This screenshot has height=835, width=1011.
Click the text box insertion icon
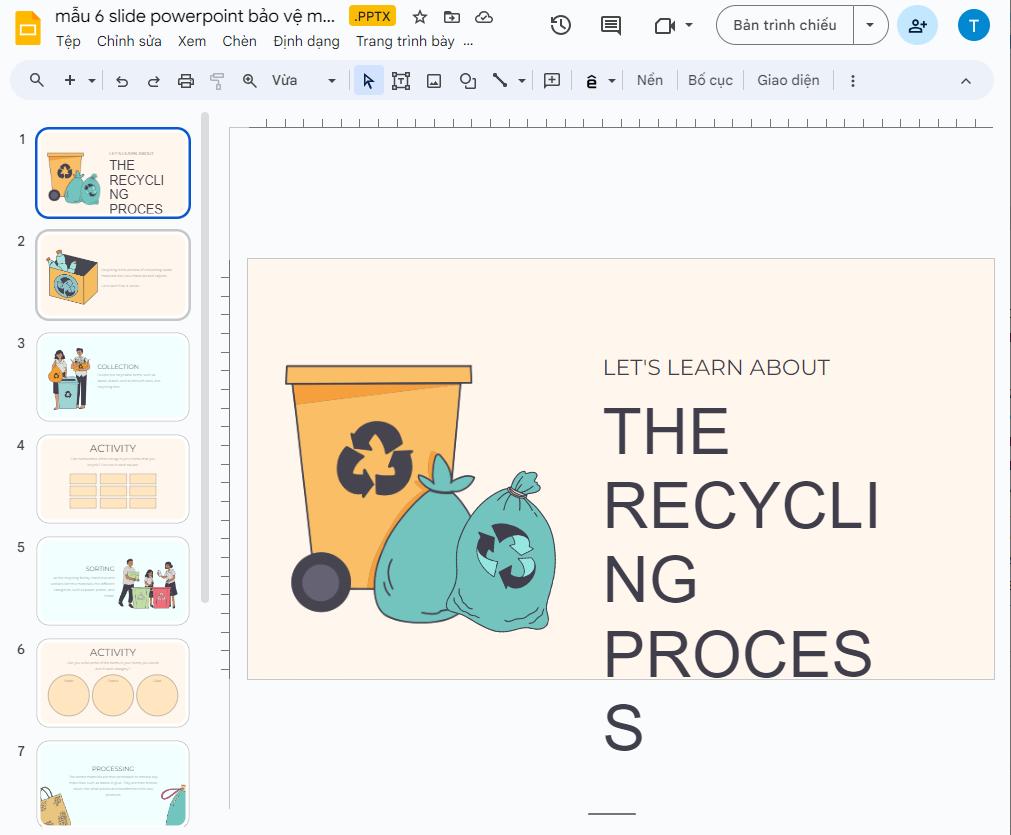click(401, 80)
